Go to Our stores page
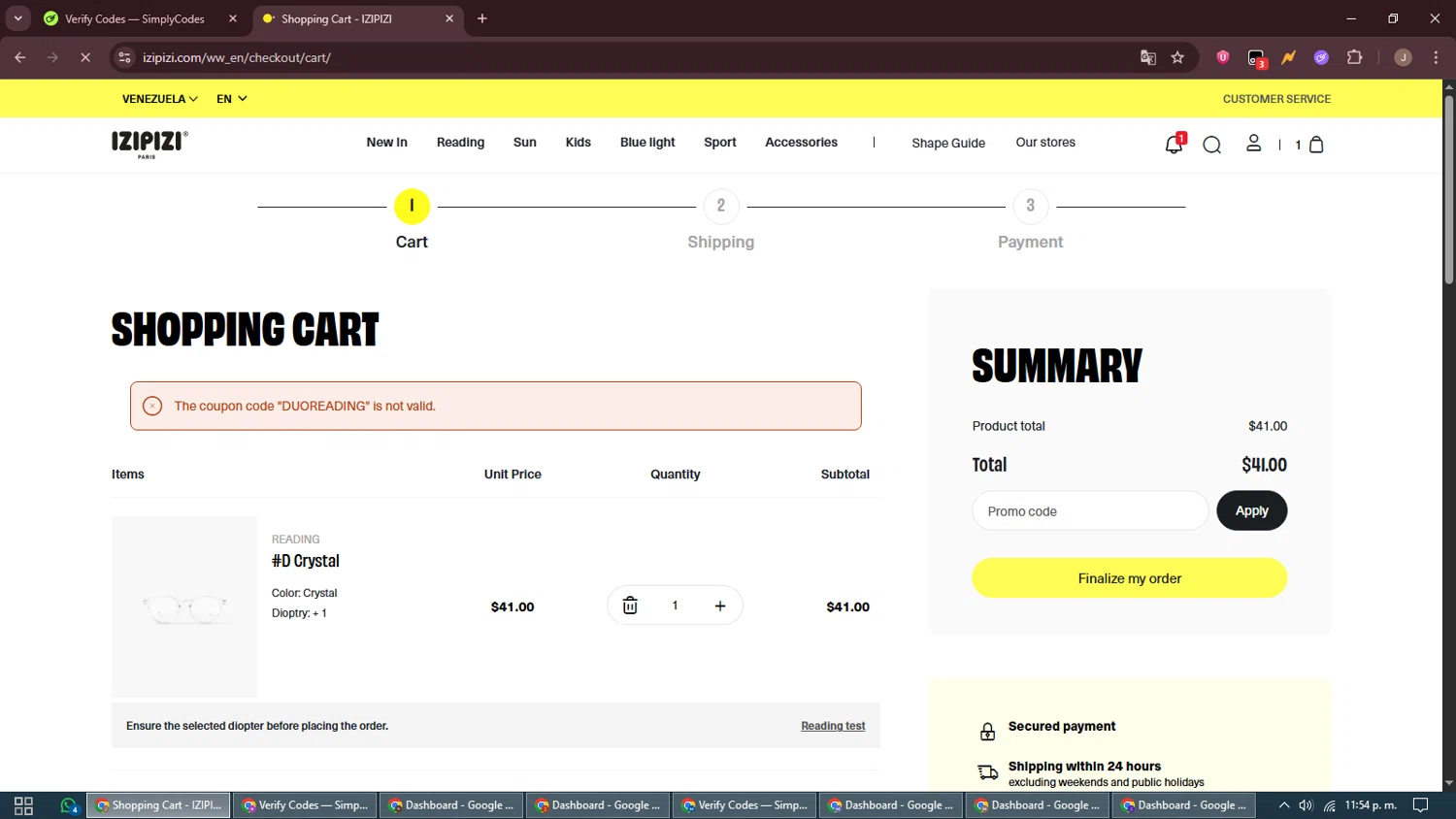 [x=1045, y=143]
